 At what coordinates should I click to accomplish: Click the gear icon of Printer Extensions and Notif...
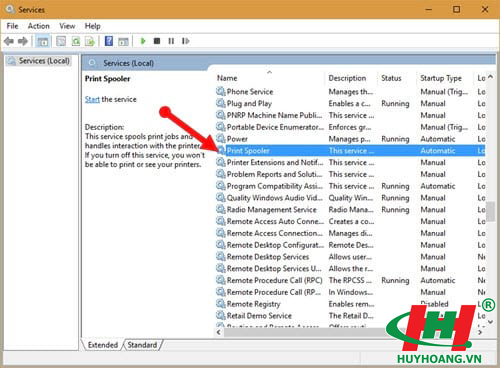coord(220,162)
